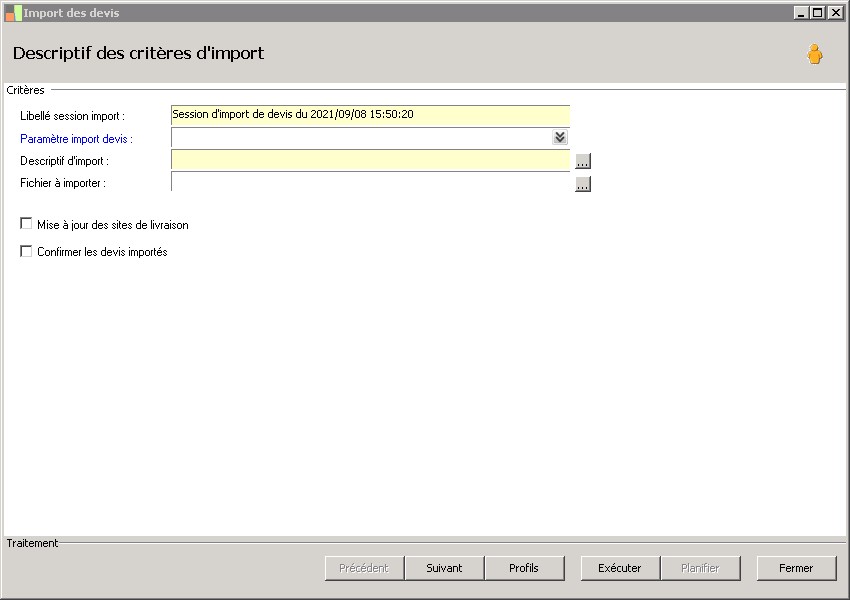Go to next step with Suivant
Image resolution: width=850 pixels, height=600 pixels.
point(444,568)
